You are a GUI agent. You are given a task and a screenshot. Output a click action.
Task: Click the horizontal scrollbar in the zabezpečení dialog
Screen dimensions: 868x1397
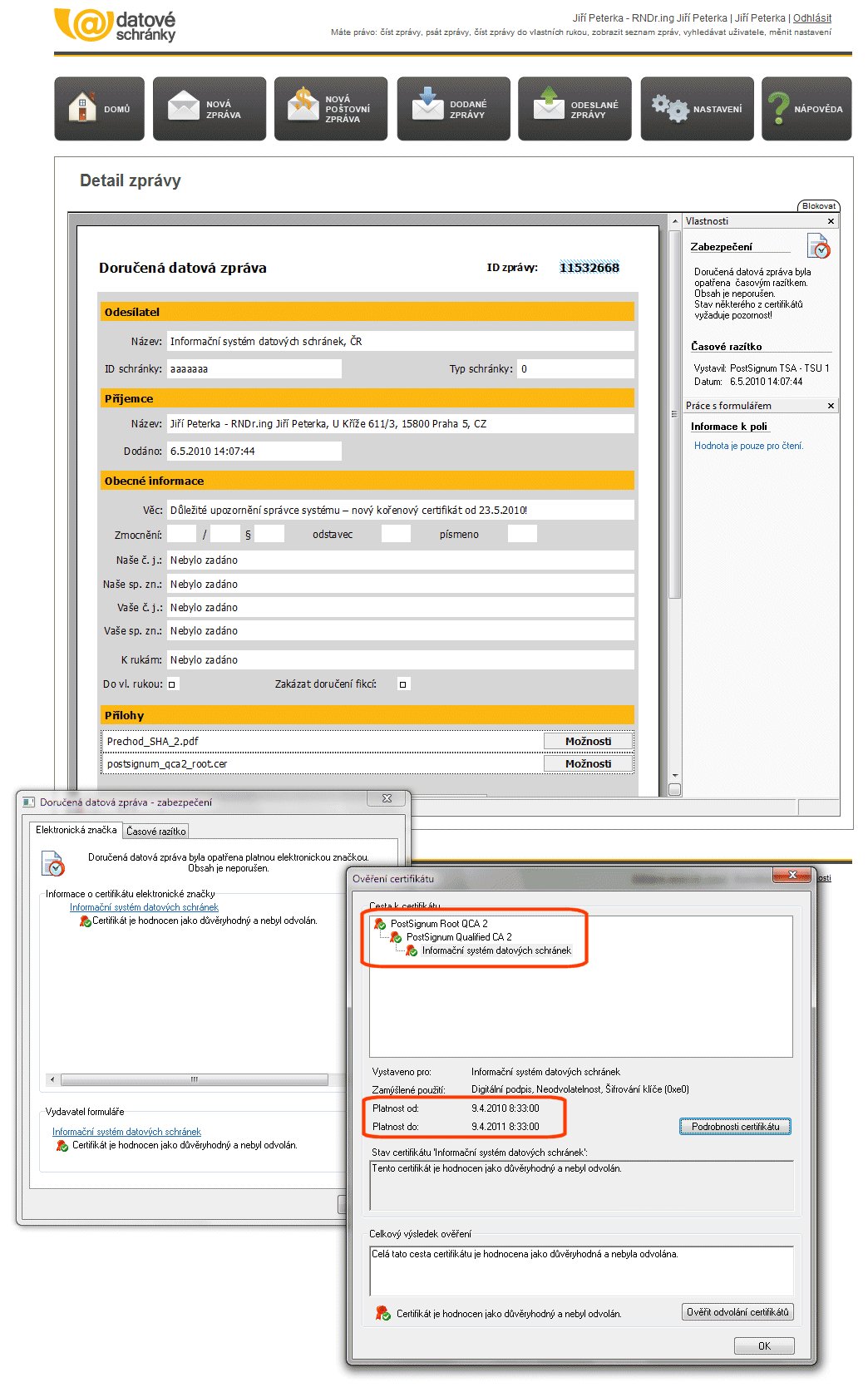coord(195,1080)
